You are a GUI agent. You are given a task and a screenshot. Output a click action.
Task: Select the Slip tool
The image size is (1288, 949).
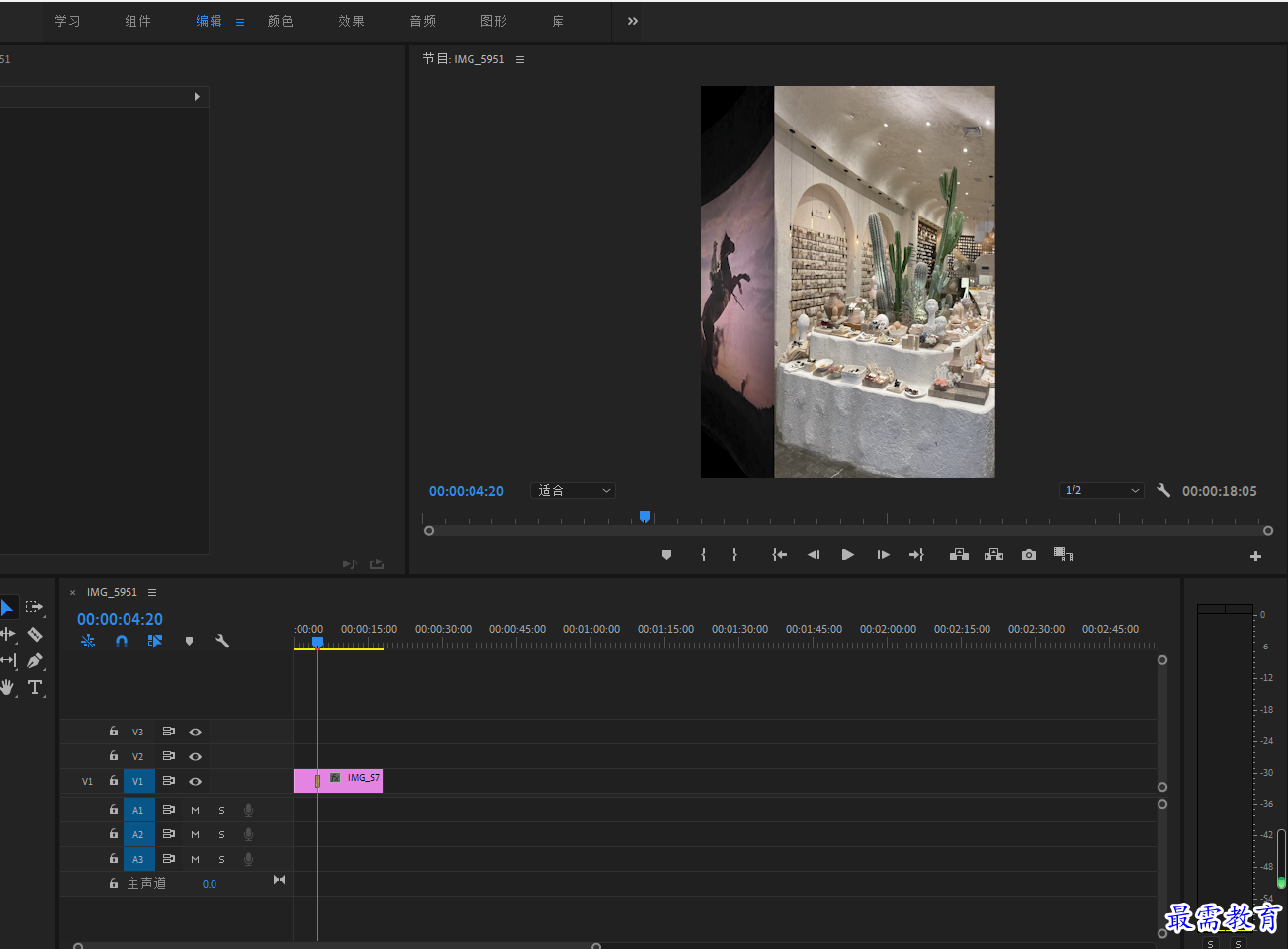[8, 660]
